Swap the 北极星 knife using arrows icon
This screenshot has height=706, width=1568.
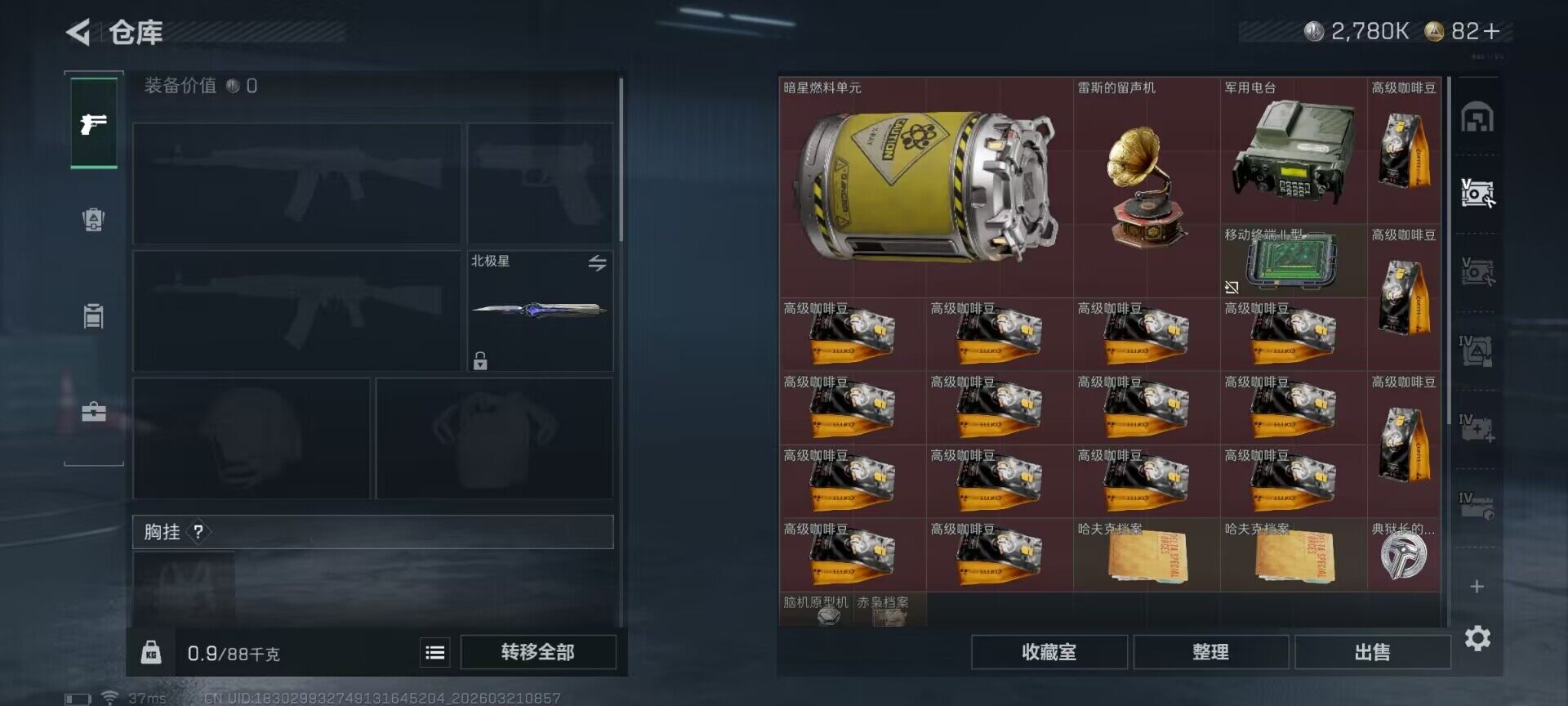597,263
